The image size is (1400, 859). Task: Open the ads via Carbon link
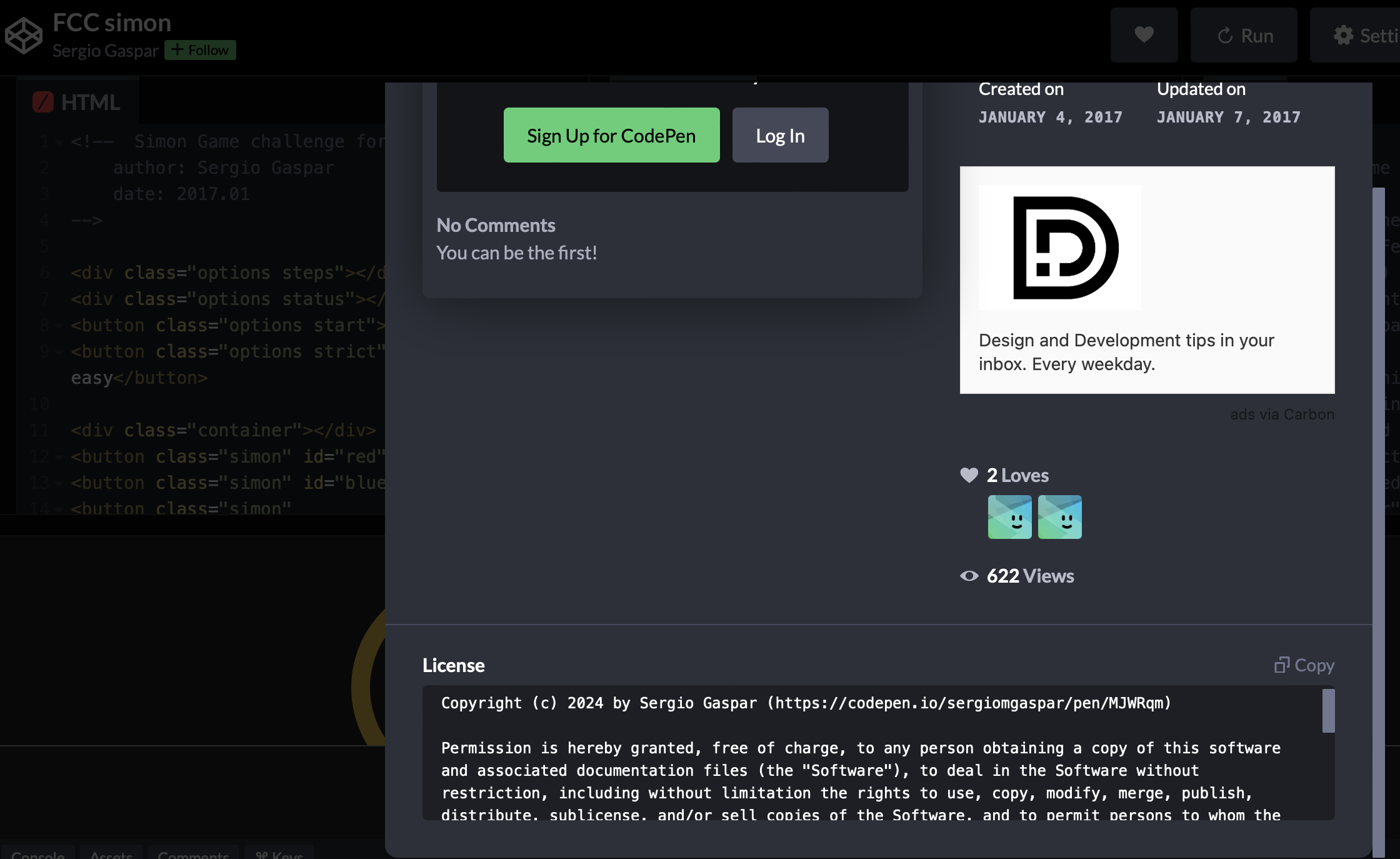coord(1282,414)
